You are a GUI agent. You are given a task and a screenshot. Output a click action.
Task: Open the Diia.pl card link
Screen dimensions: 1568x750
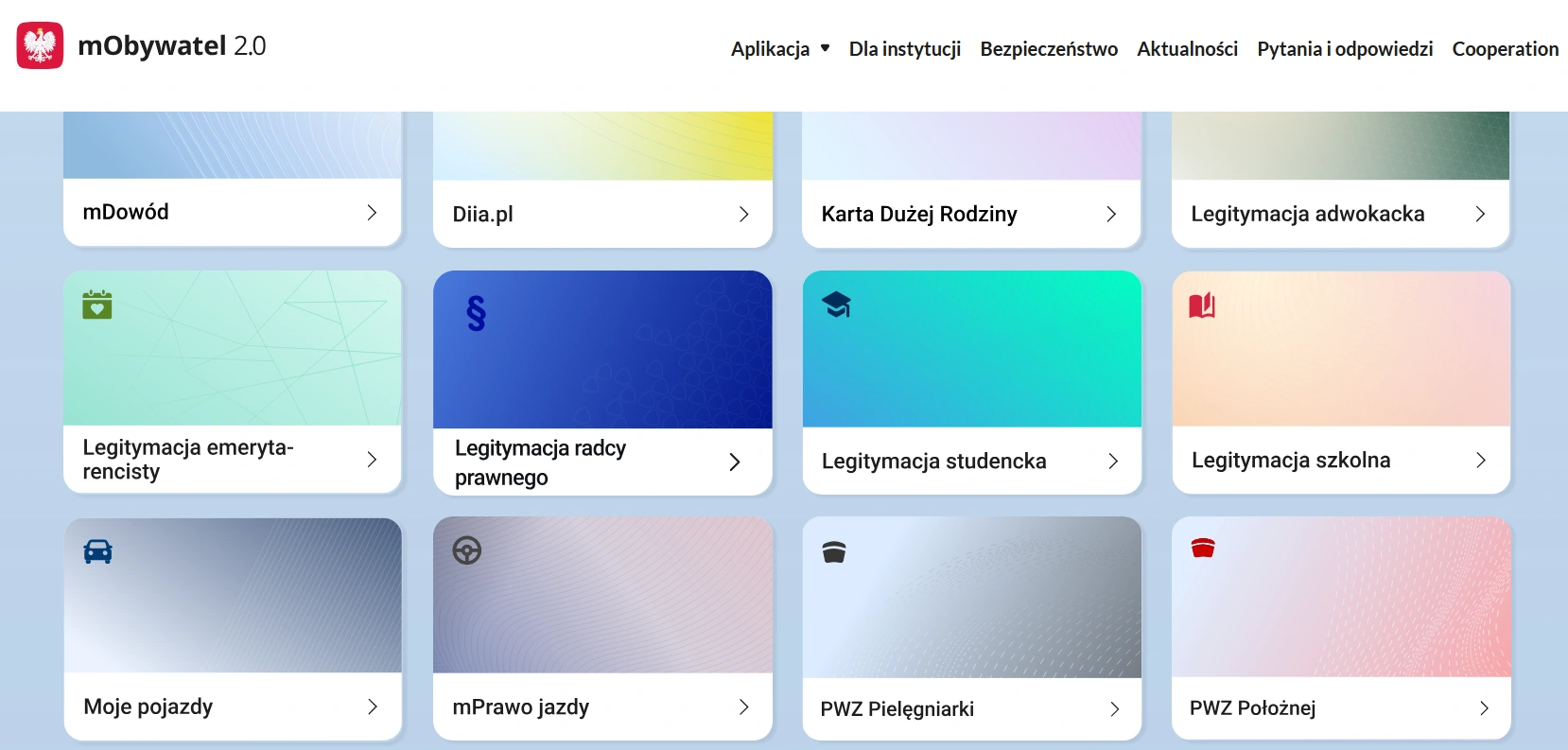602,214
